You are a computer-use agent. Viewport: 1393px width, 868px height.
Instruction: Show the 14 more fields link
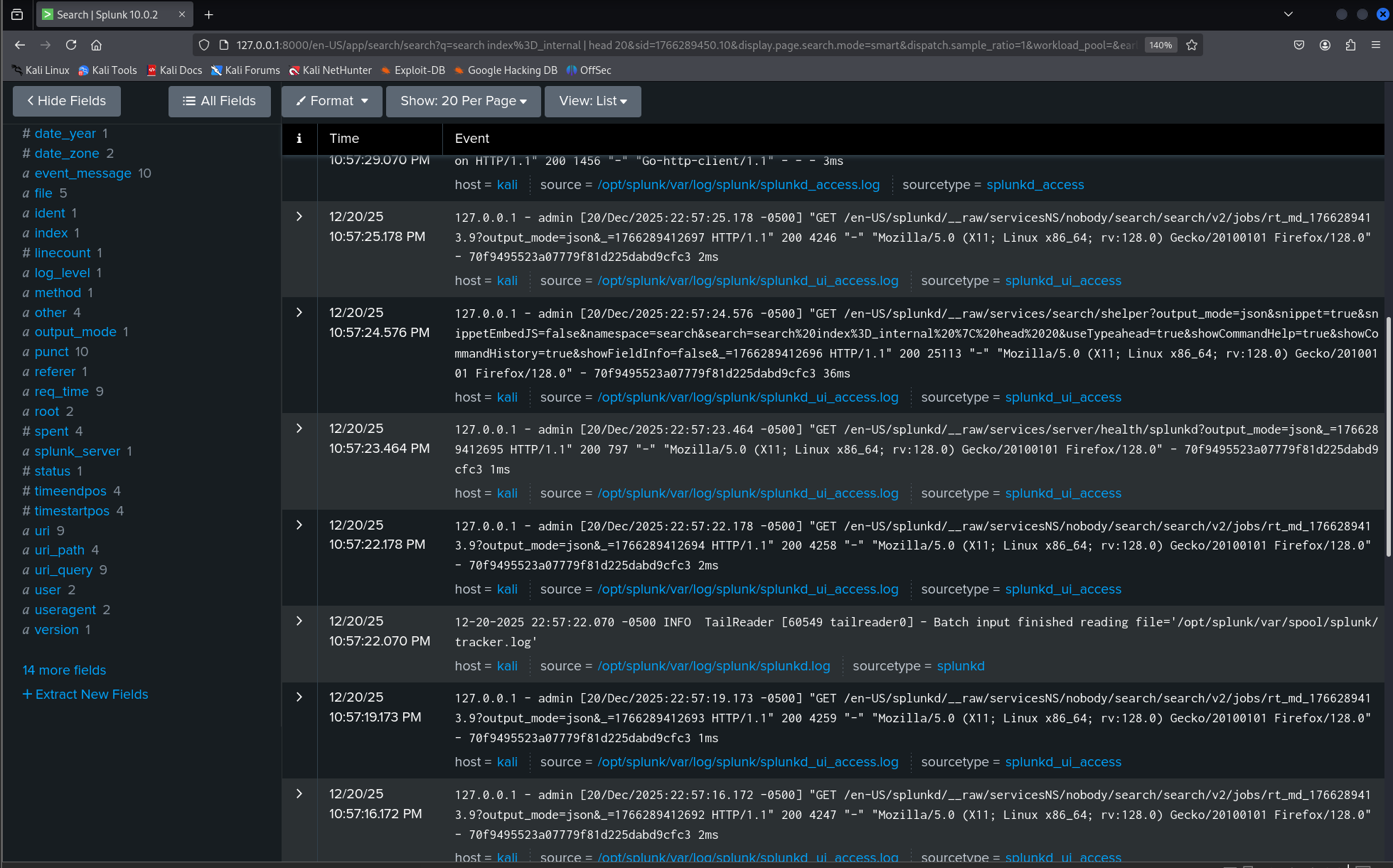pyautogui.click(x=63, y=670)
